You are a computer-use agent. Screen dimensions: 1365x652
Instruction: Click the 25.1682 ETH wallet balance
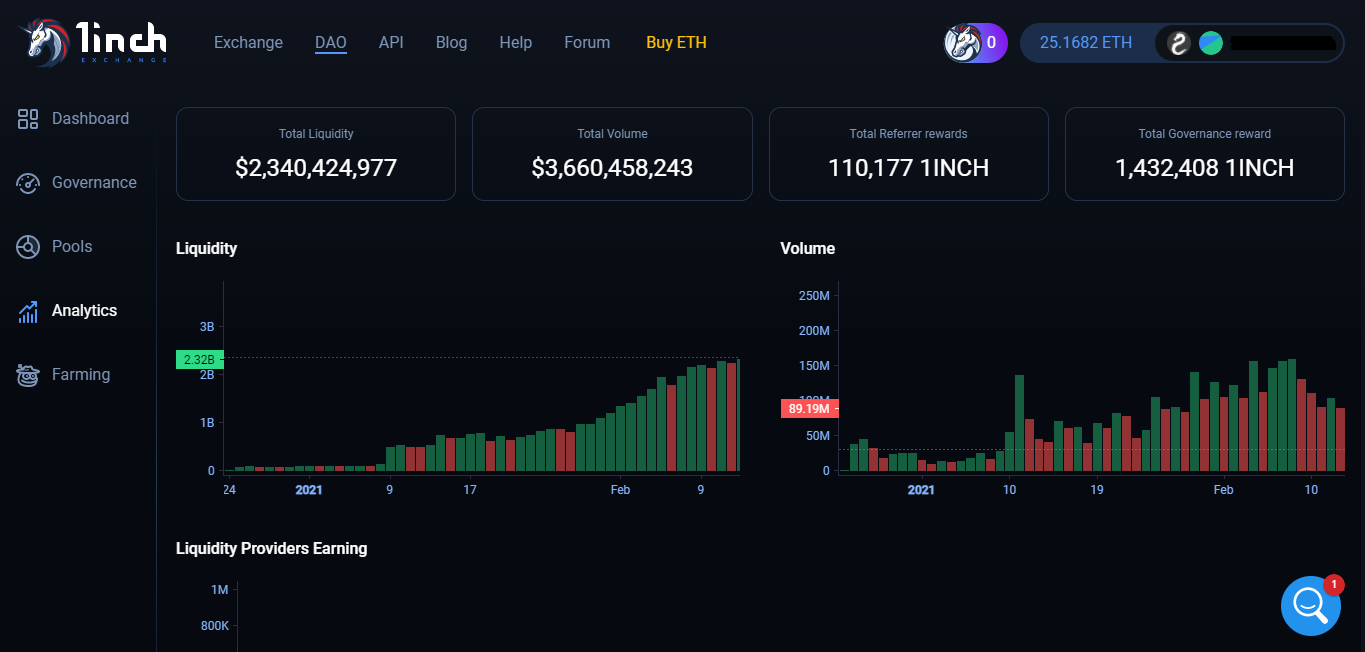1086,43
